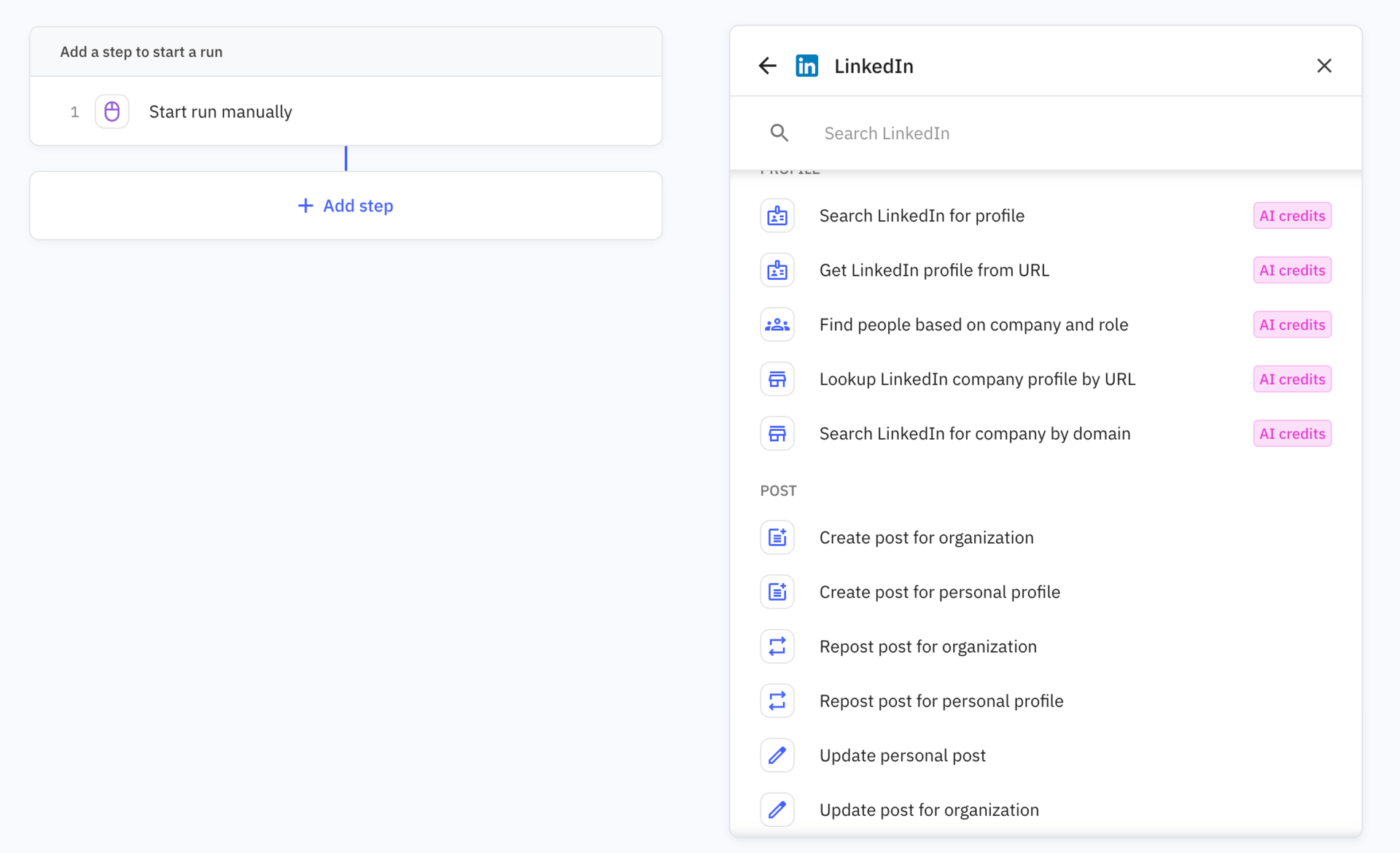Click the mouse trigger icon on step 1
The width and height of the screenshot is (1400, 853).
pyautogui.click(x=112, y=112)
